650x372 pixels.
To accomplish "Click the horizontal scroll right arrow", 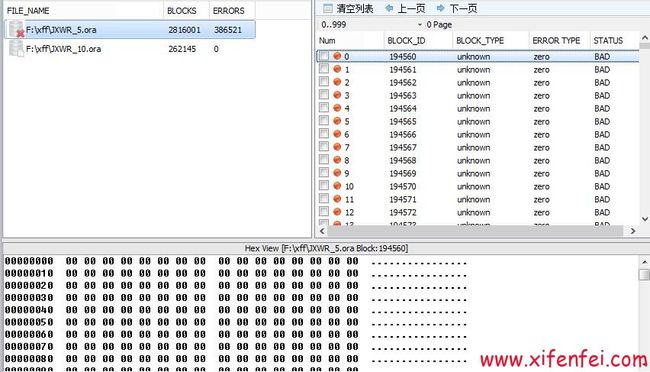I will (633, 231).
